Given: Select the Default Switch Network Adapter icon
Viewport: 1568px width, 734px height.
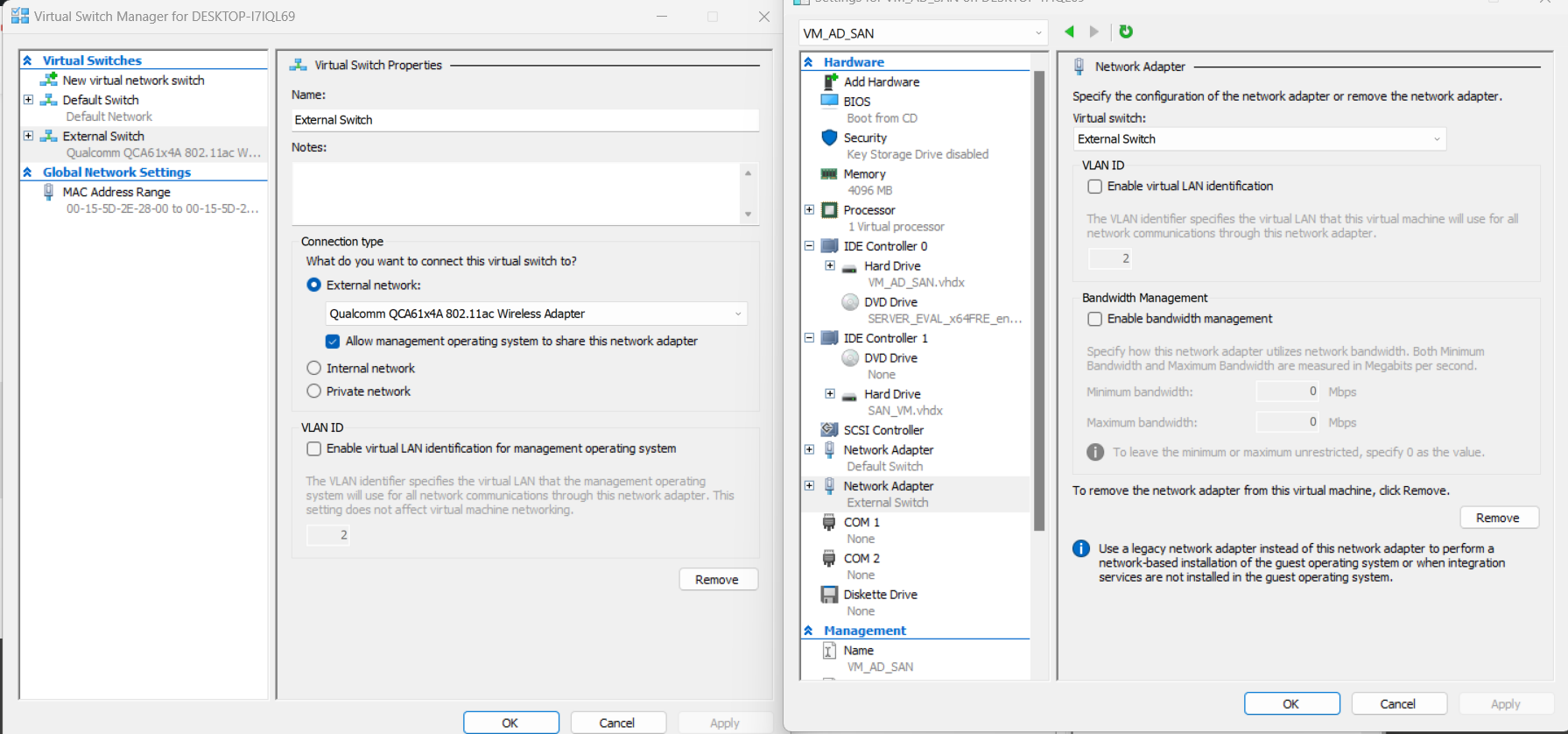Looking at the screenshot, I should coord(829,449).
